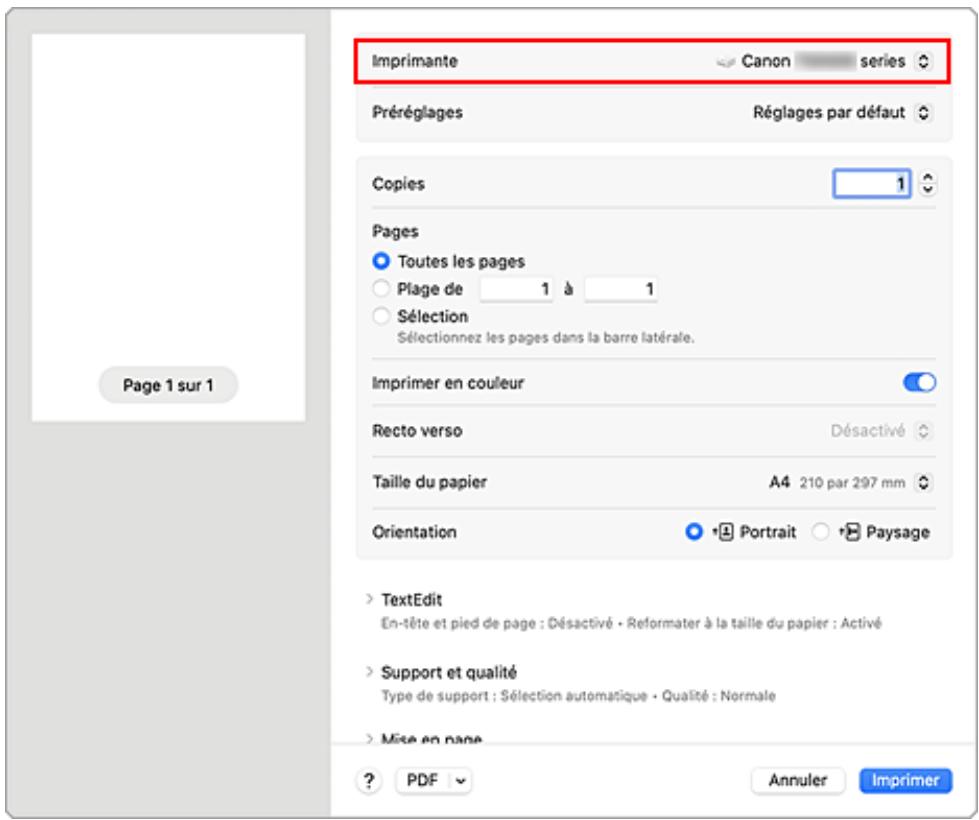Screen dimensions: 979x820
Task: Select the Plage de radio button
Action: pyautogui.click(x=378, y=289)
